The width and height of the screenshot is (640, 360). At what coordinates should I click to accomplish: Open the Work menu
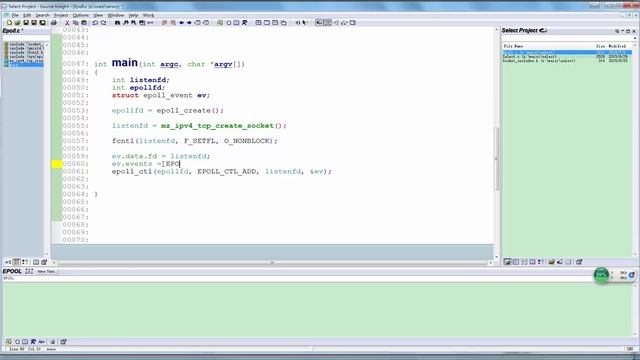coord(149,15)
